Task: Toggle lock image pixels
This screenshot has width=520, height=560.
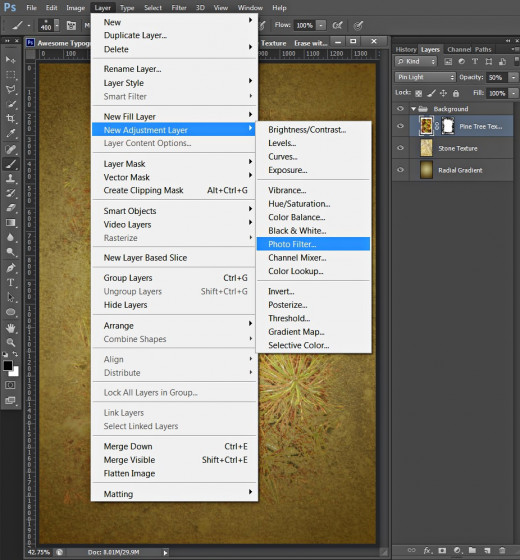Action: click(431, 94)
